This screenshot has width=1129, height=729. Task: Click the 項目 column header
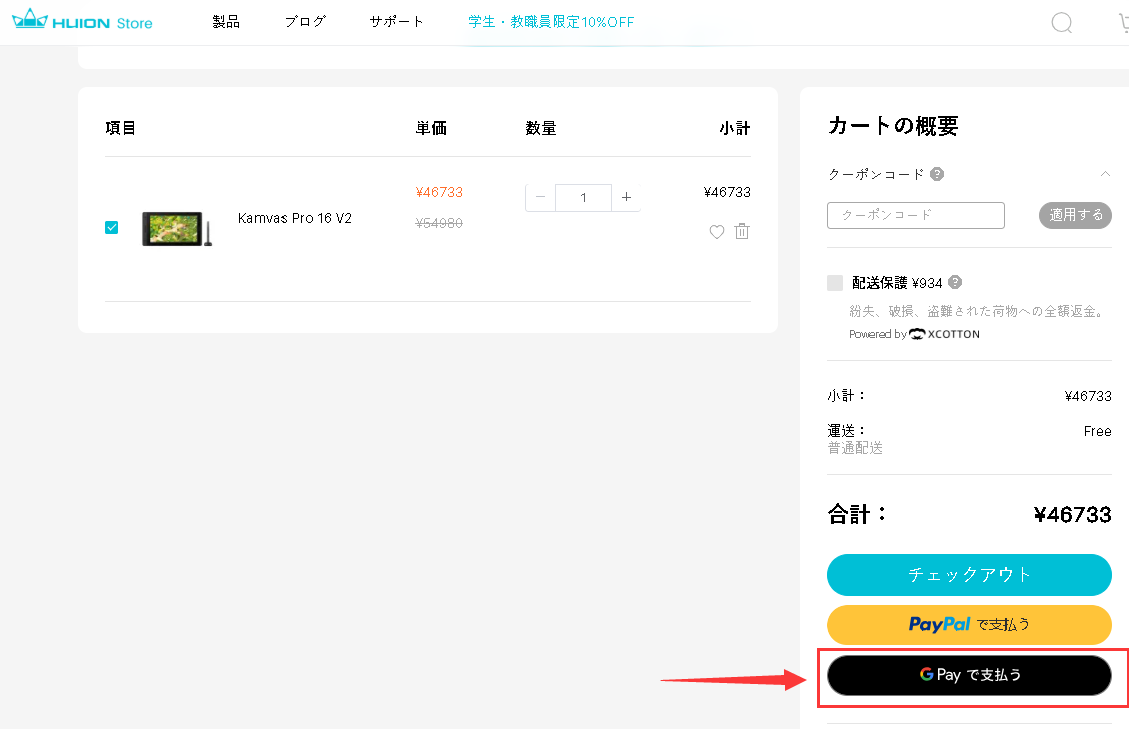(120, 128)
